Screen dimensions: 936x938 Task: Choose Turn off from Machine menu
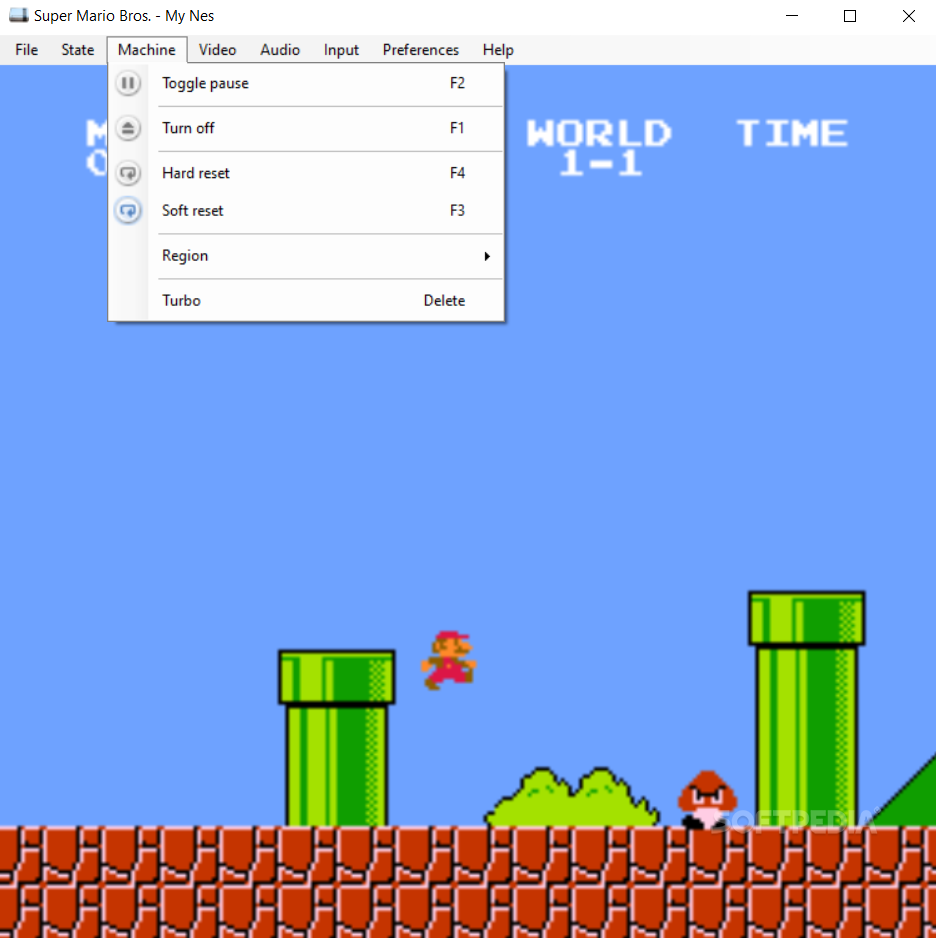pos(306,128)
